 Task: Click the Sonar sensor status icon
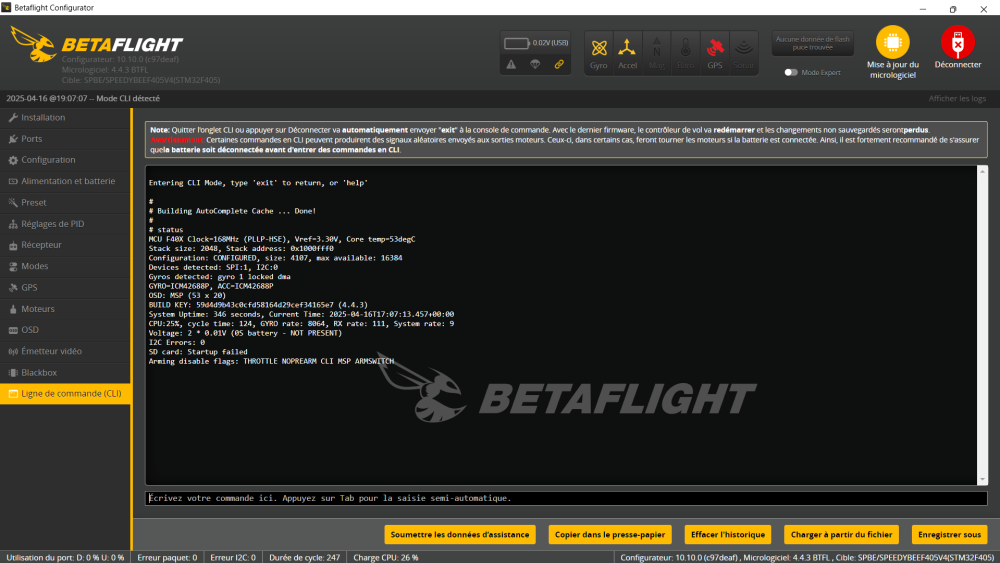743,52
